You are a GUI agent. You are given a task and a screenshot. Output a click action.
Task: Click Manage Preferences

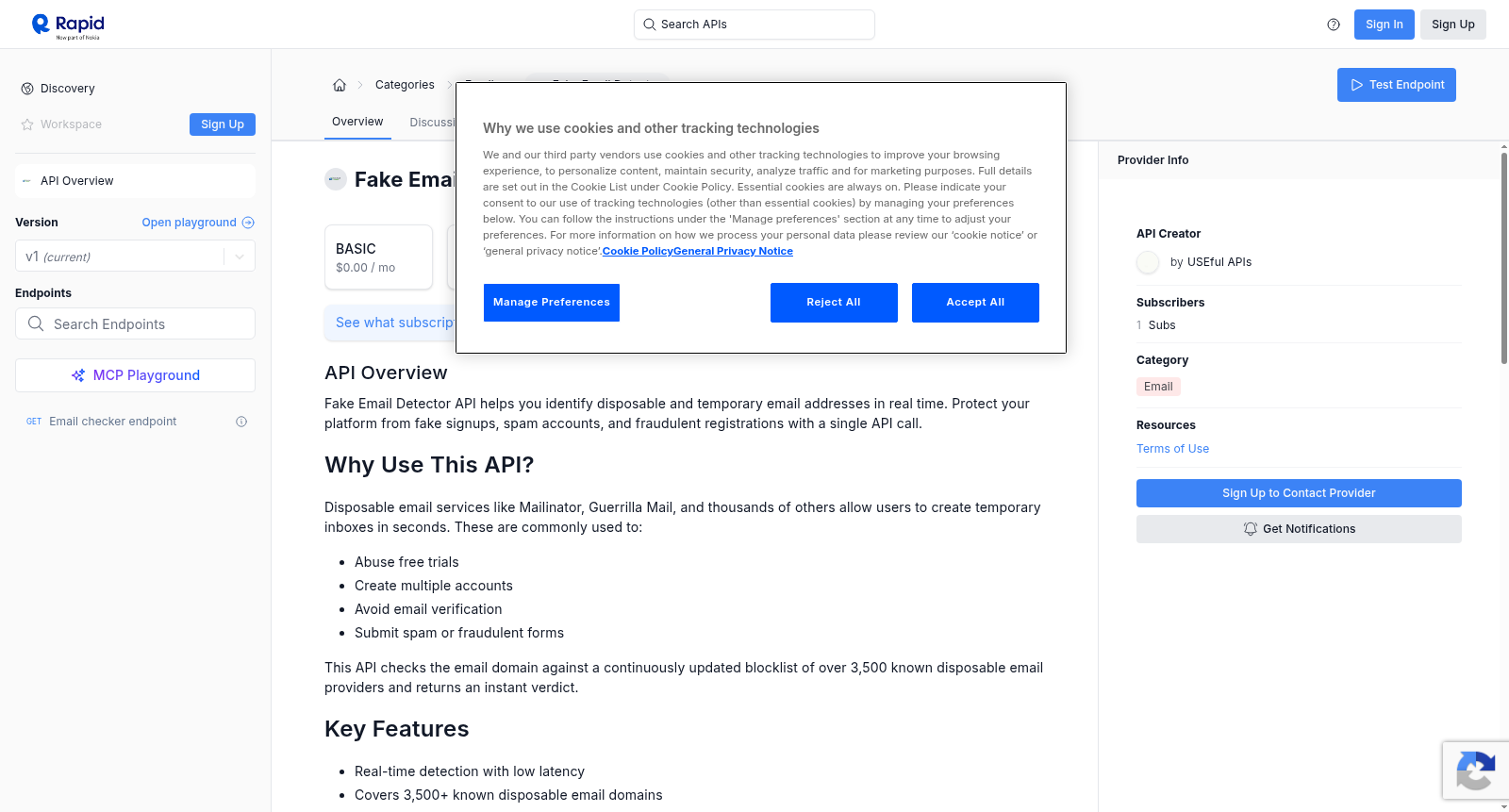pyautogui.click(x=552, y=303)
